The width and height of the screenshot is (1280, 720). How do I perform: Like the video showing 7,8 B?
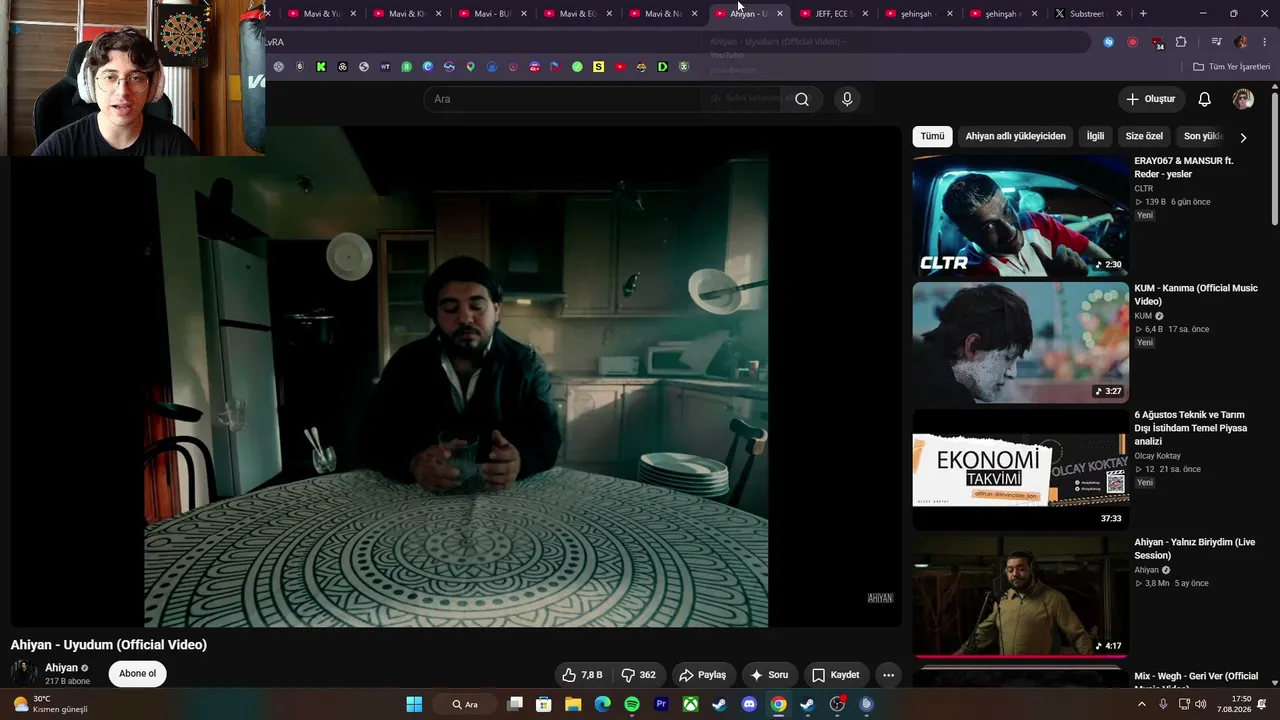[582, 675]
